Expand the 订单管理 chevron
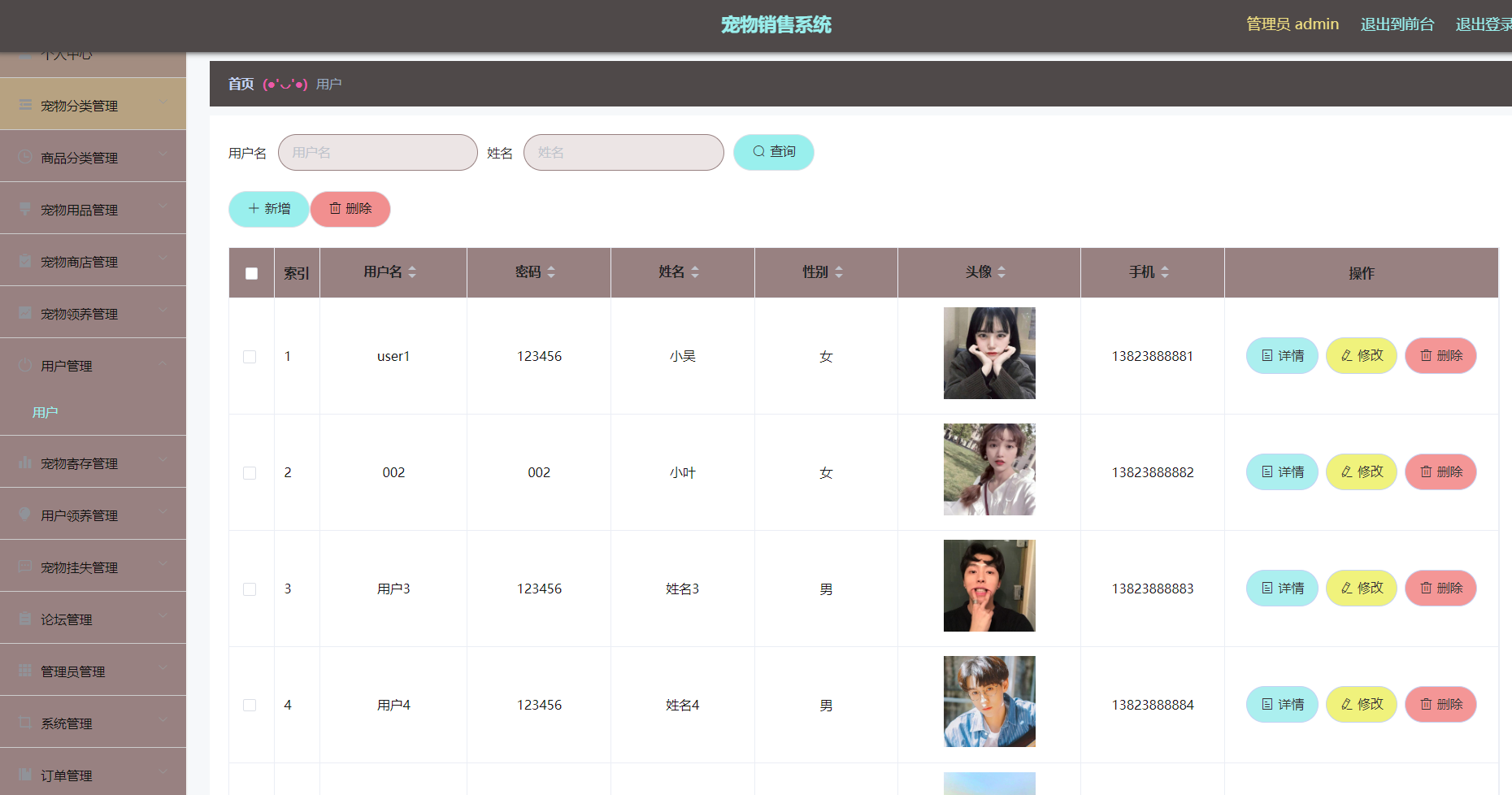This screenshot has height=795, width=1512. (163, 771)
